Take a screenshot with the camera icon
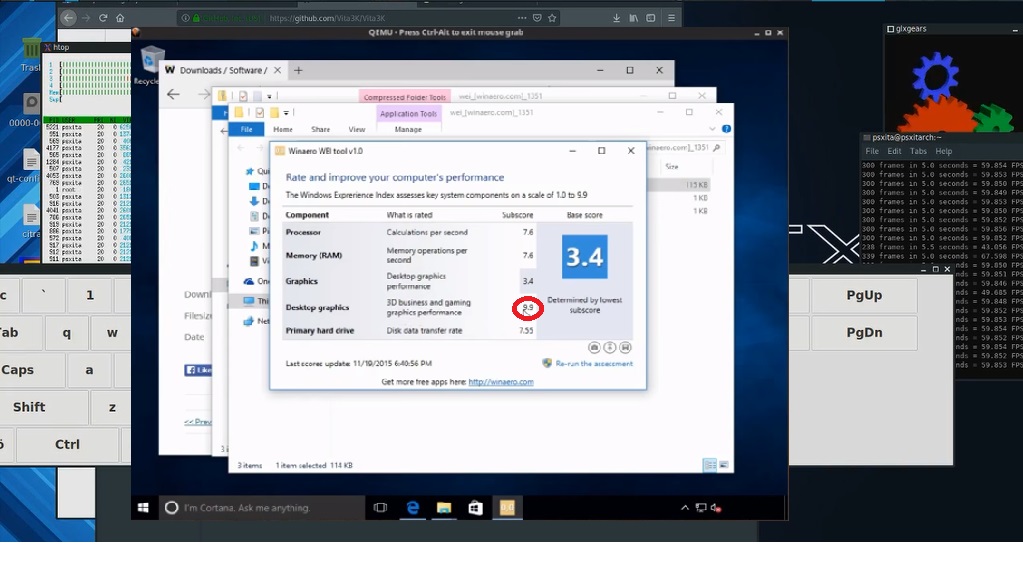This screenshot has height=562, width=1023. click(594, 347)
